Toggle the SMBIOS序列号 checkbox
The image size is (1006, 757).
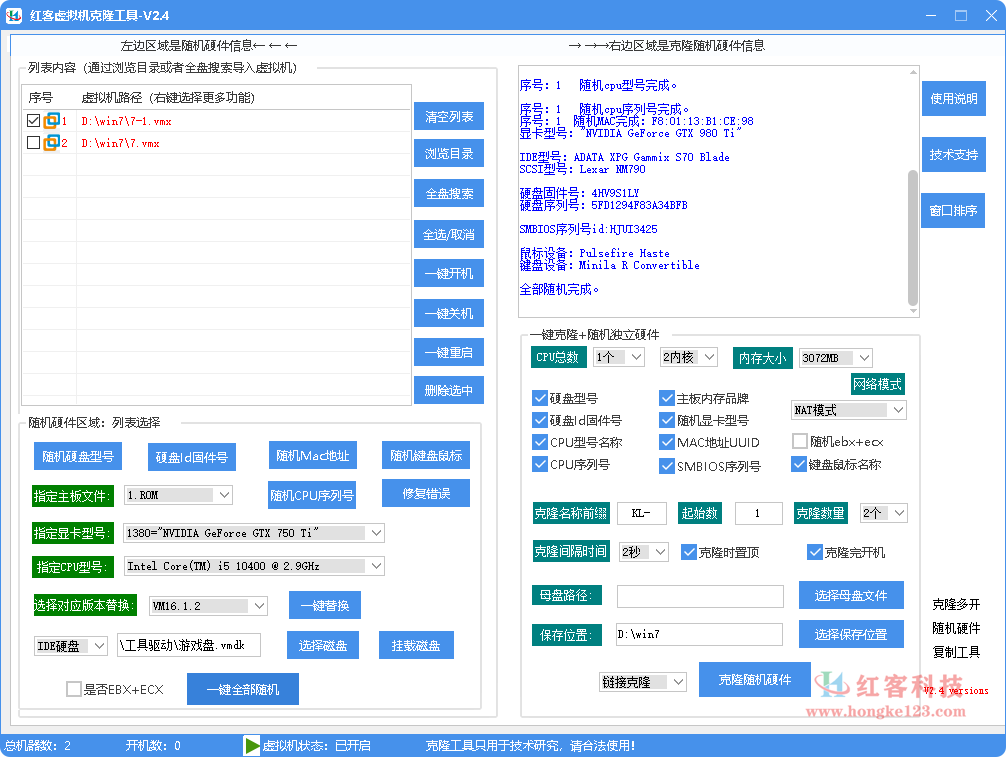[667, 466]
